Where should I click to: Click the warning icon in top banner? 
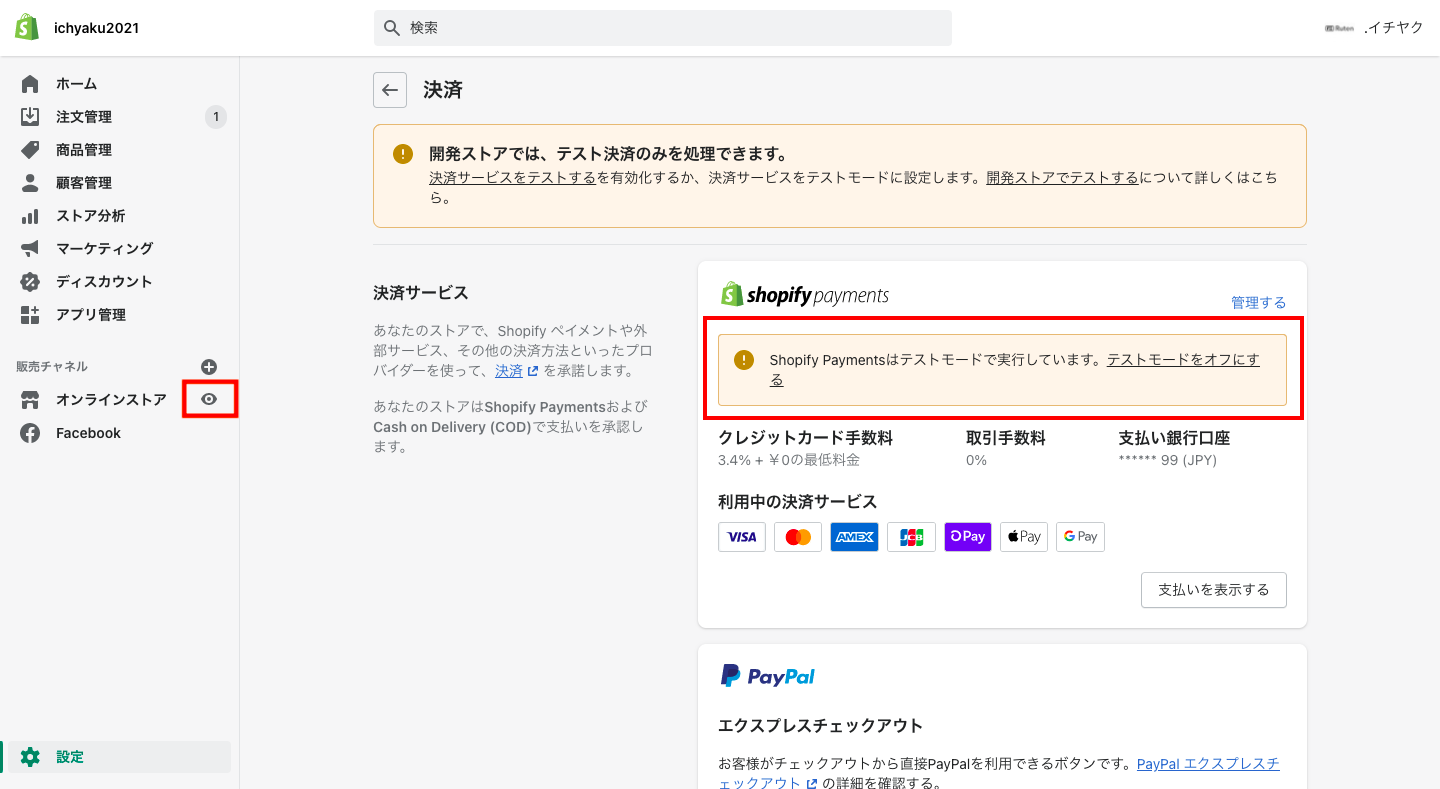click(402, 154)
